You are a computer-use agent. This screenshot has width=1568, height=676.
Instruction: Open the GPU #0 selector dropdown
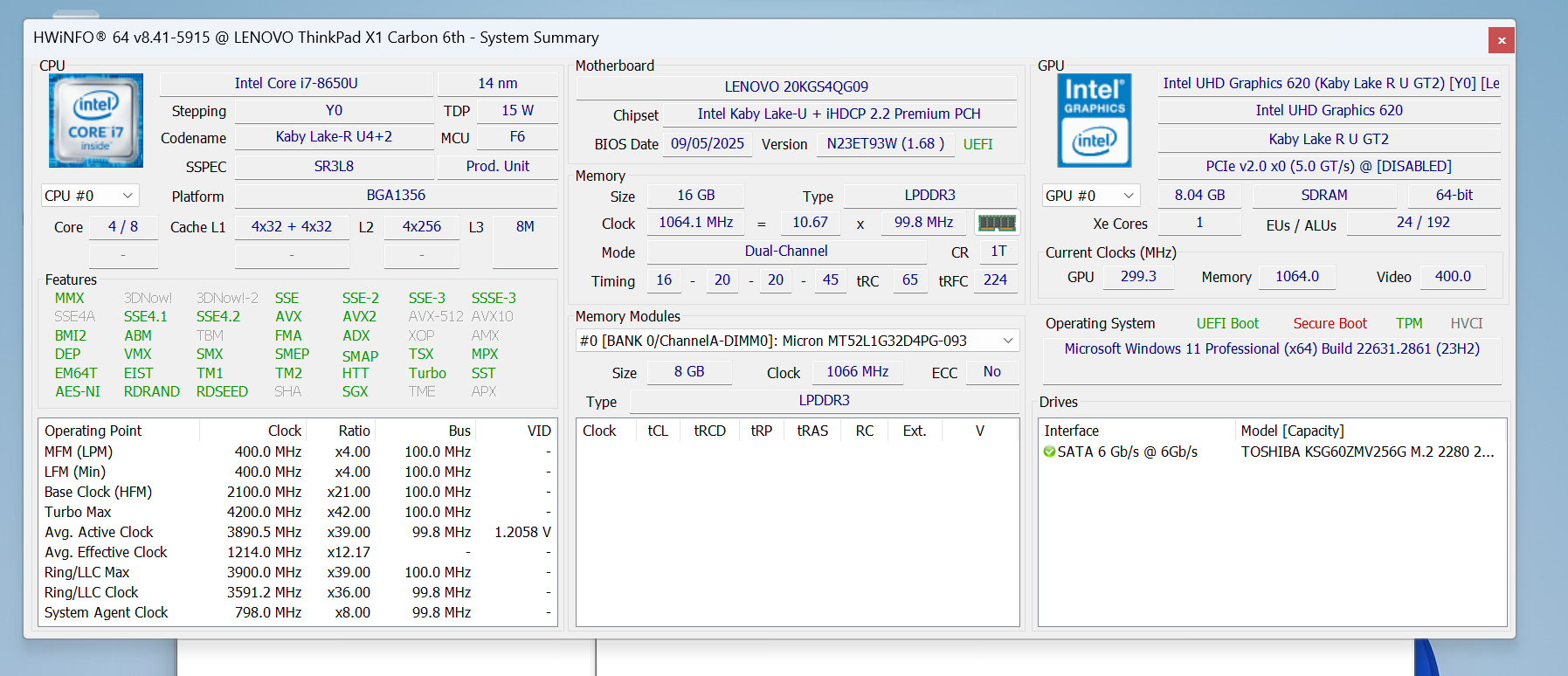[1091, 196]
